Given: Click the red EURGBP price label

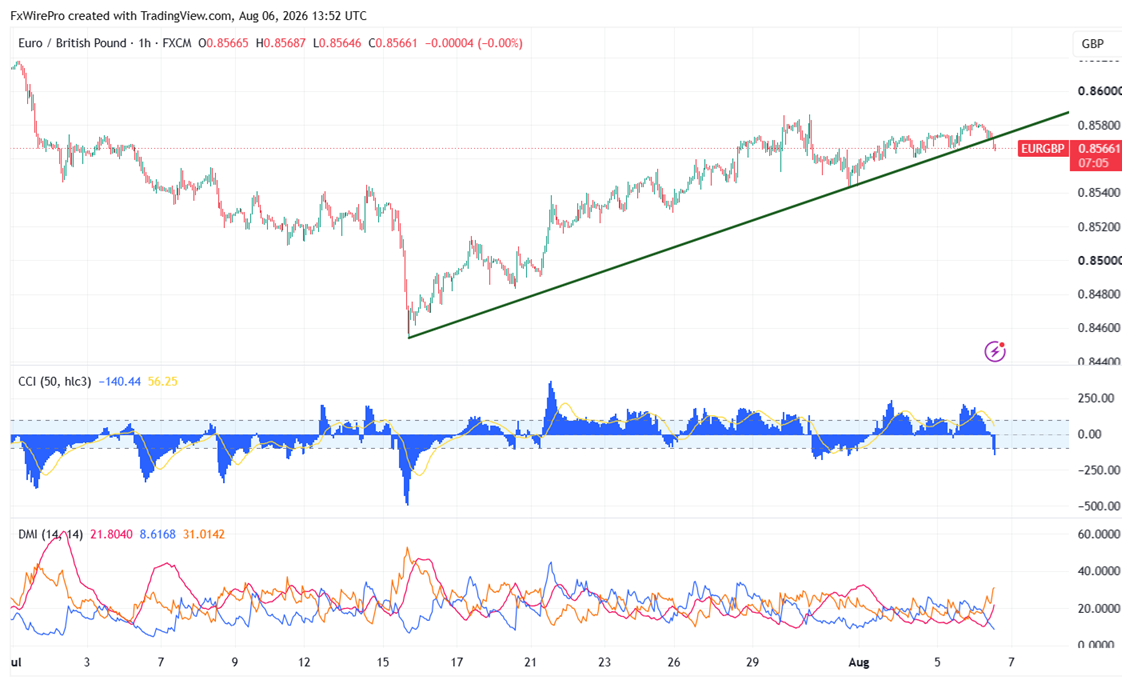Looking at the screenshot, I should (1042, 149).
